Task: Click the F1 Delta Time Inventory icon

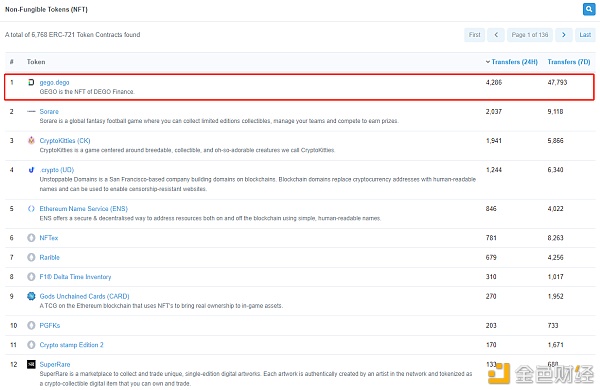Action: (x=31, y=277)
